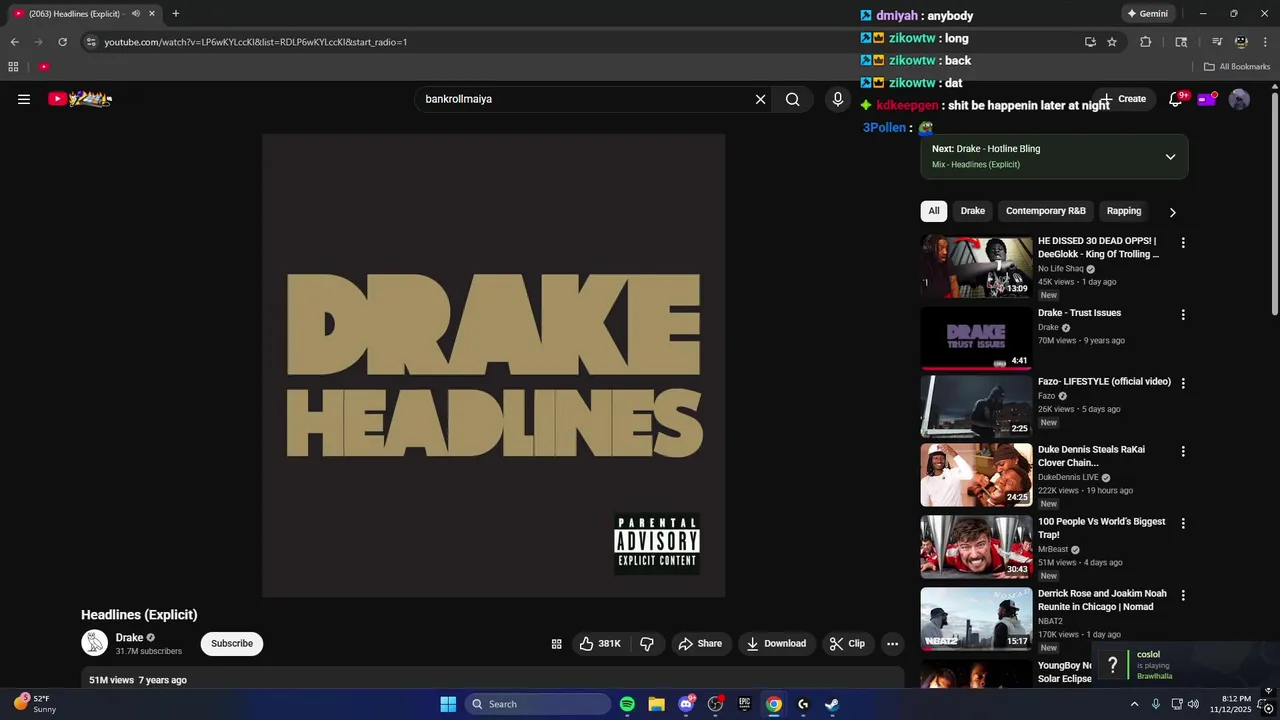Select the Rapping filter chip
The height and width of the screenshot is (720, 1280).
pyautogui.click(x=1124, y=211)
